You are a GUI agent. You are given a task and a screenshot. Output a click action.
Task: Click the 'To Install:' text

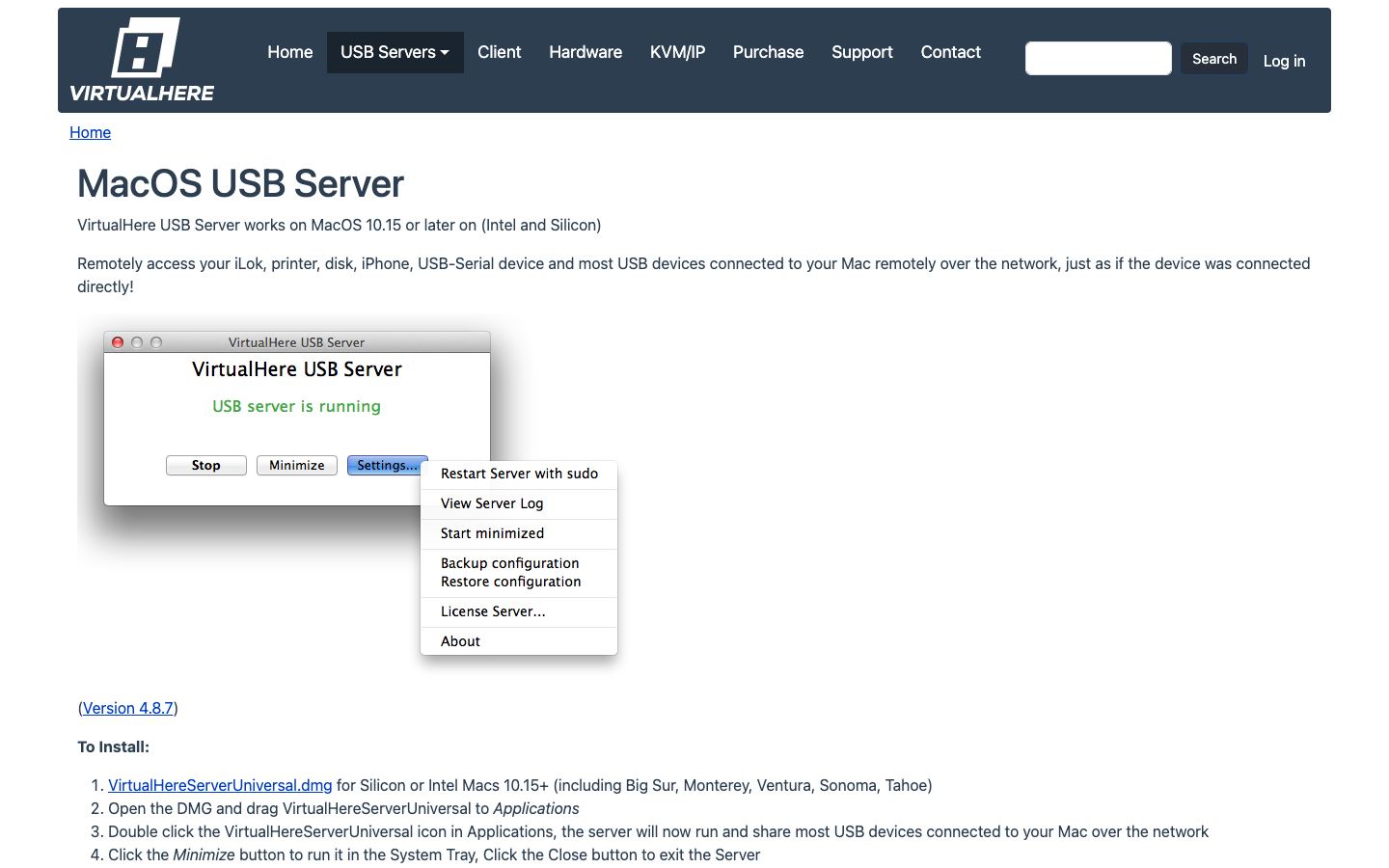(114, 746)
